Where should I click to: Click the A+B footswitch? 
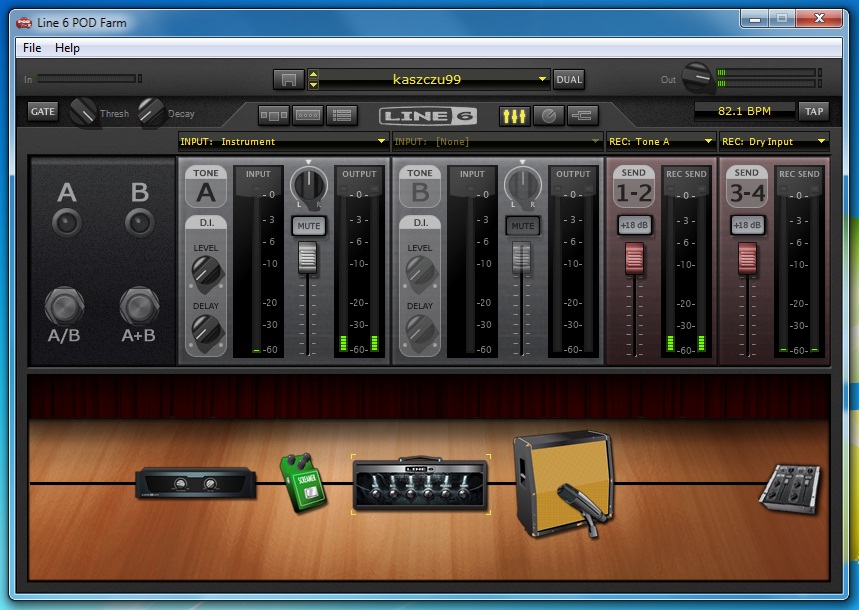(x=139, y=306)
